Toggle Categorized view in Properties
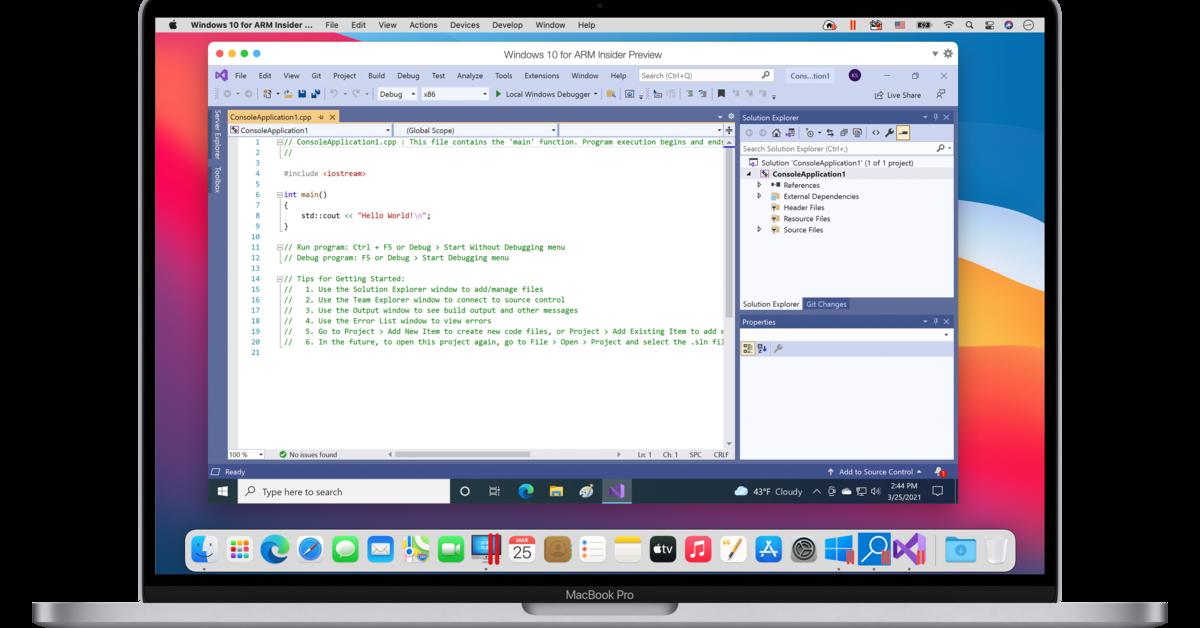 [x=748, y=348]
